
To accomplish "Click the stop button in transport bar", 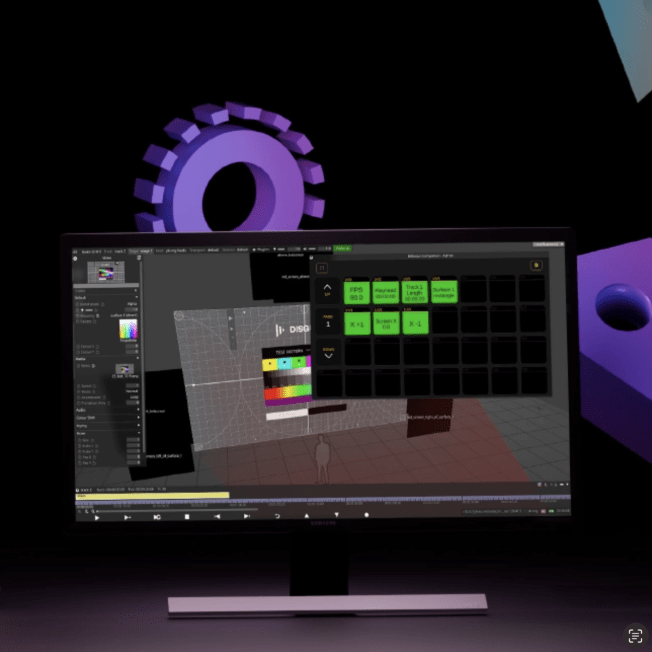I will click(x=187, y=517).
